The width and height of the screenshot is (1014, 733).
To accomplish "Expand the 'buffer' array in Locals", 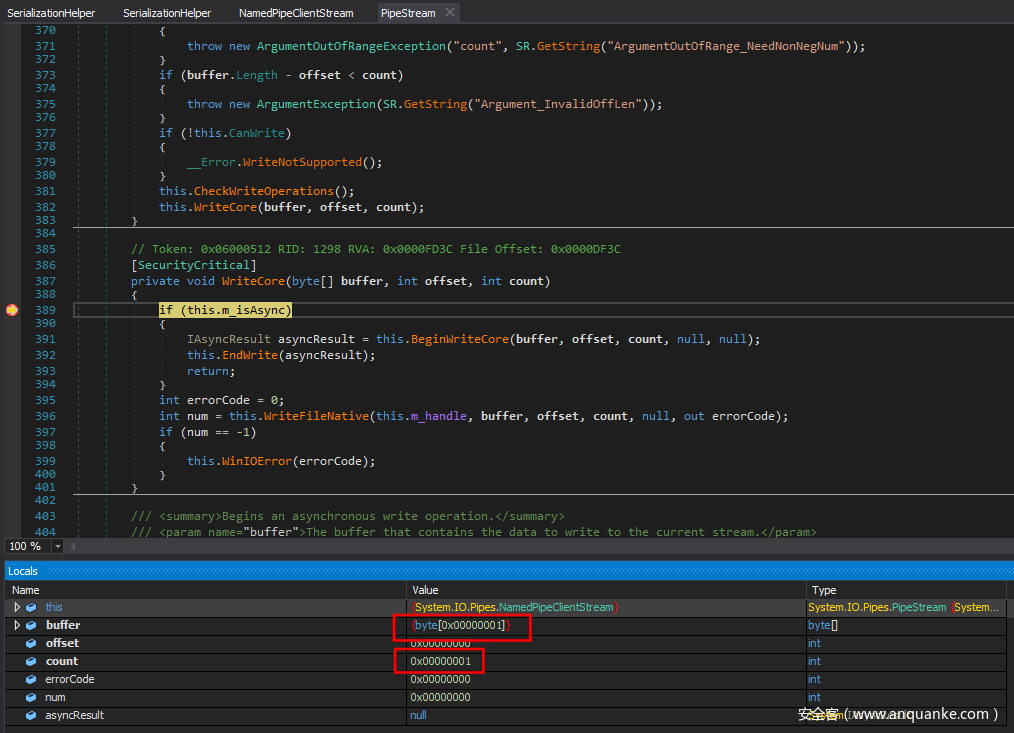I will click(x=17, y=625).
